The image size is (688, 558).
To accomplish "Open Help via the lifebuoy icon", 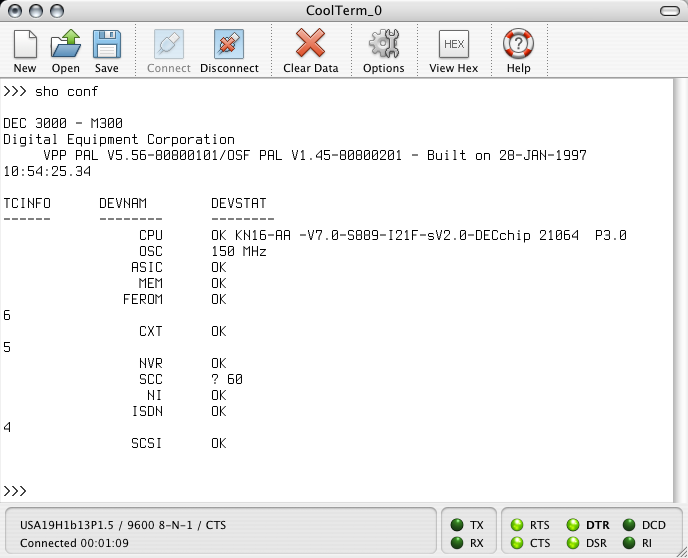I will [518, 43].
